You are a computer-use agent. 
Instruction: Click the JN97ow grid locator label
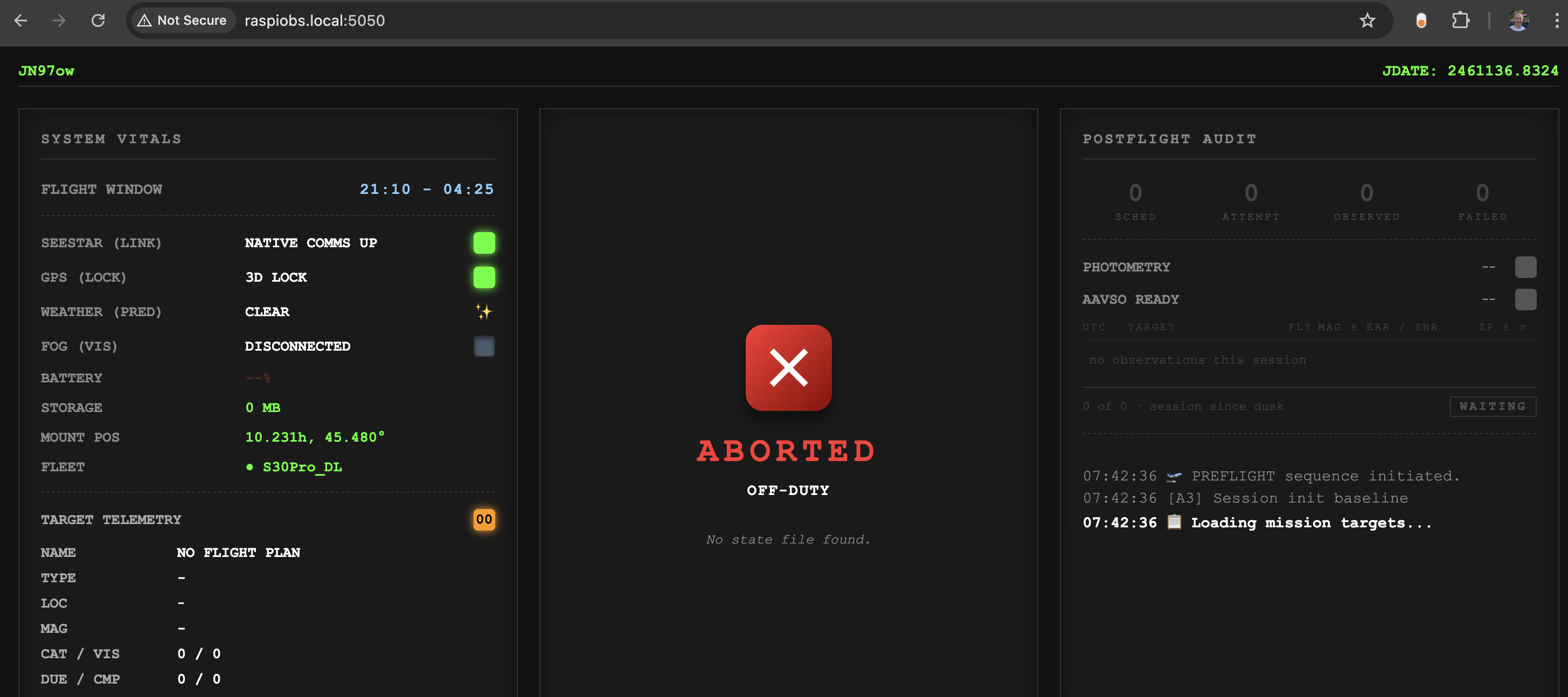point(46,71)
